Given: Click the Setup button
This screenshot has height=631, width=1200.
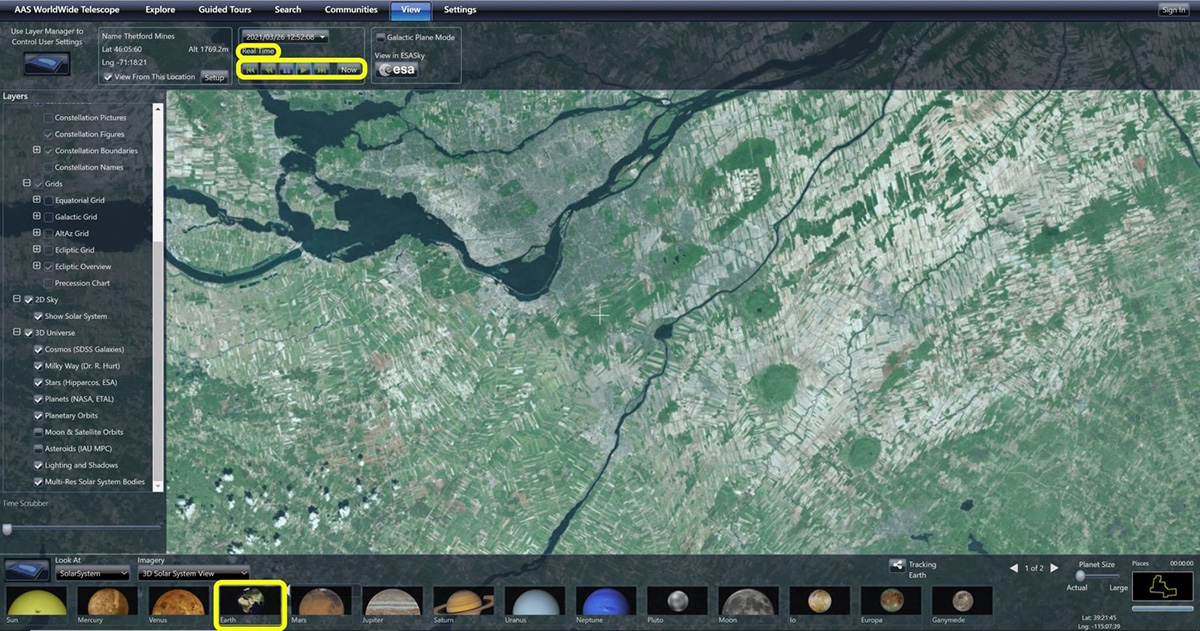Looking at the screenshot, I should point(214,77).
